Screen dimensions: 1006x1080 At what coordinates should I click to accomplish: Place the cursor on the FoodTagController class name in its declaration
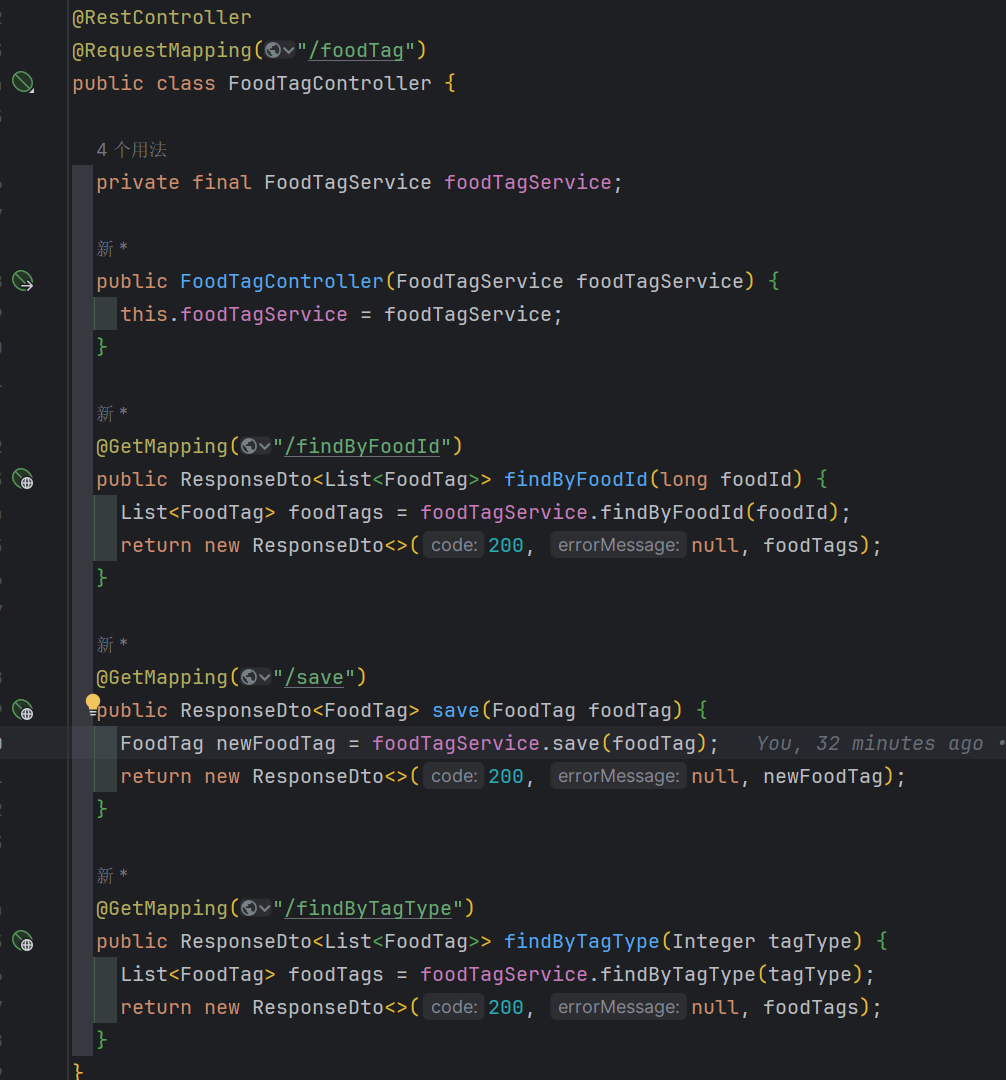330,83
